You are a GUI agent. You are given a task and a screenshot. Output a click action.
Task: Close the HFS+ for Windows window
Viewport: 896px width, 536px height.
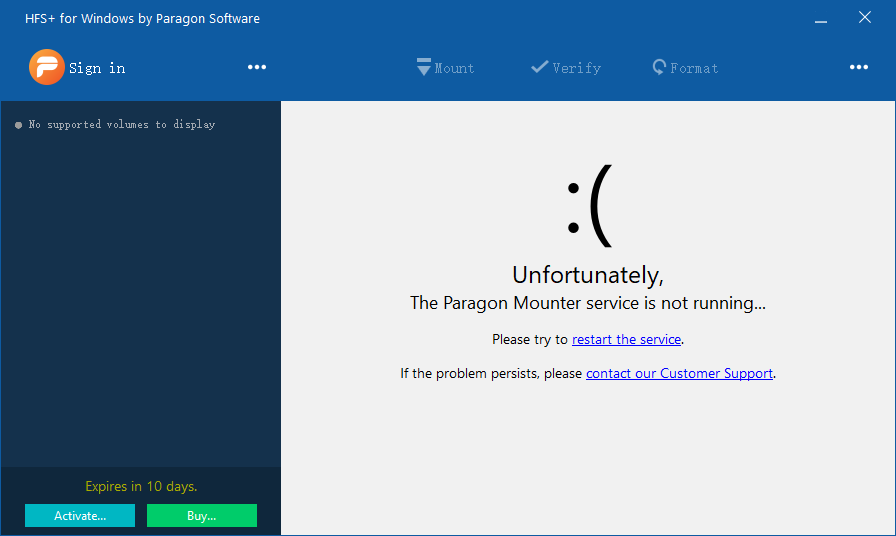pos(865,18)
